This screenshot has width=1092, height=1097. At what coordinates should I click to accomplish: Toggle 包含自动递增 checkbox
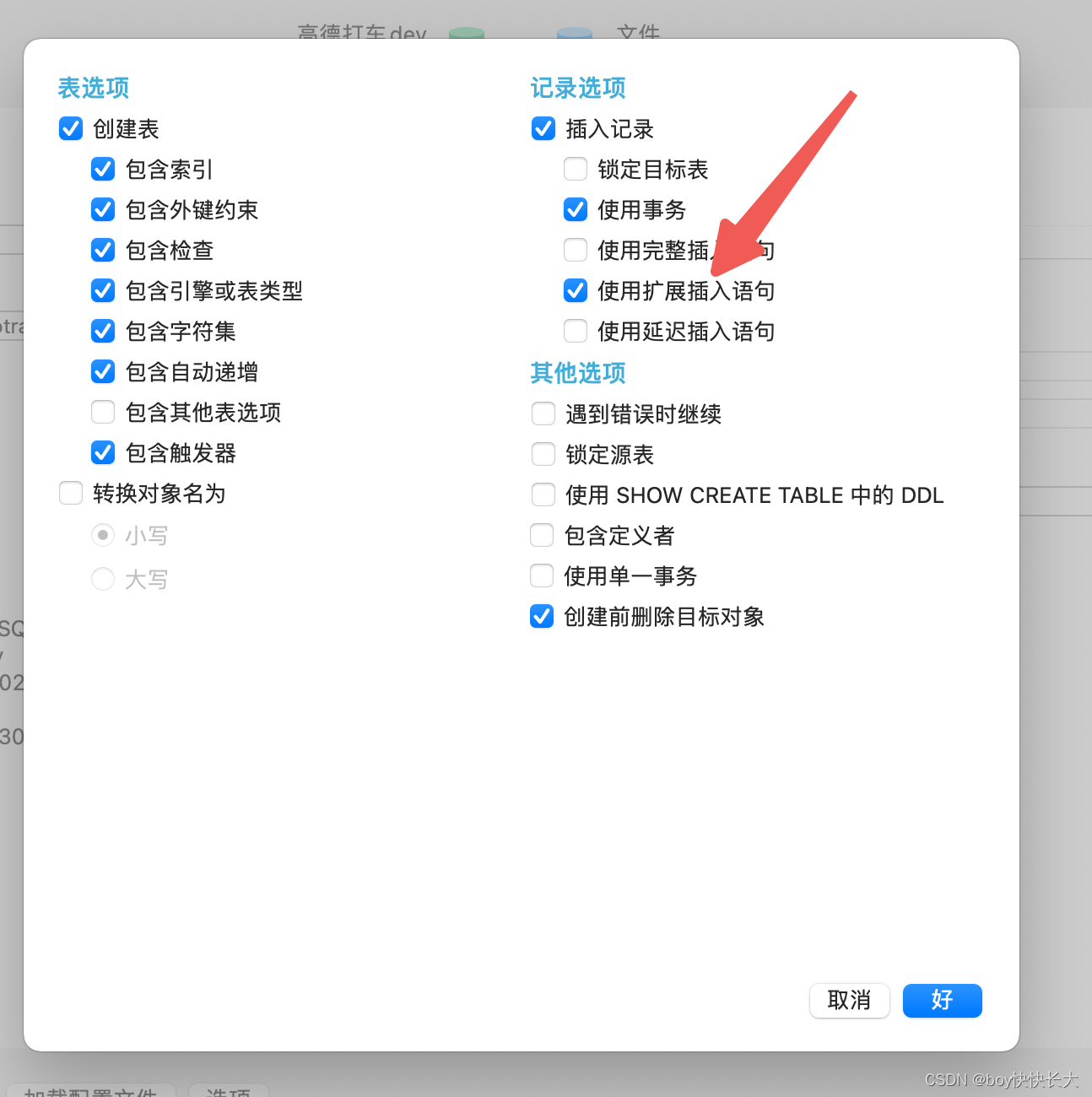(x=103, y=371)
